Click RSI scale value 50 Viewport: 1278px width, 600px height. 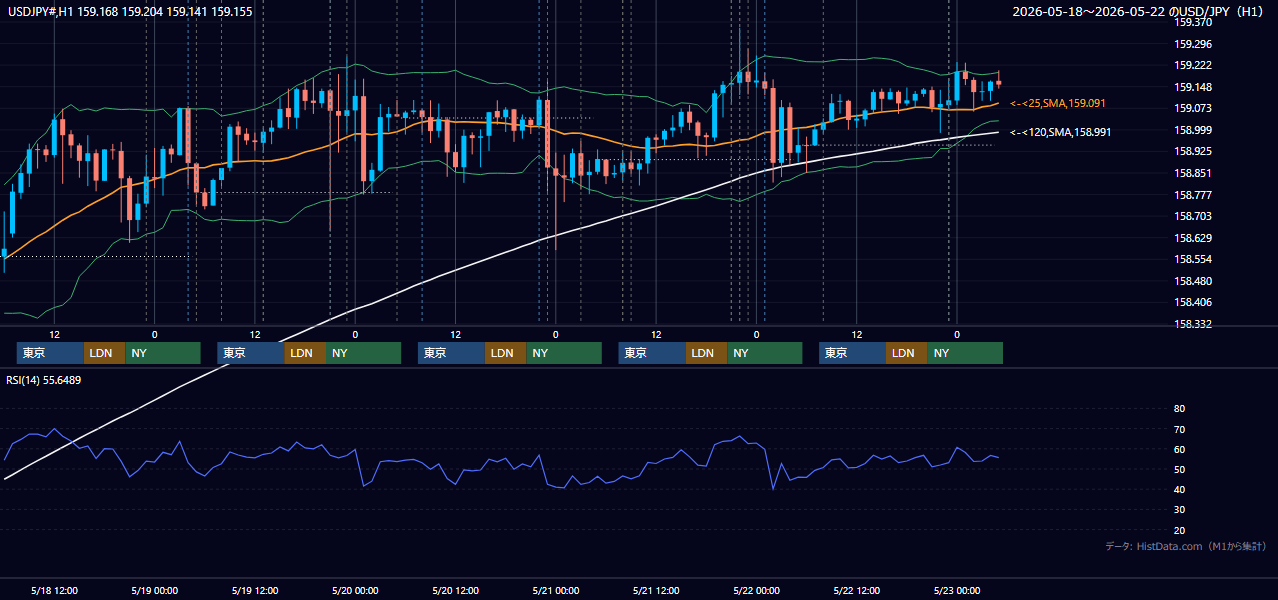[x=1179, y=469]
